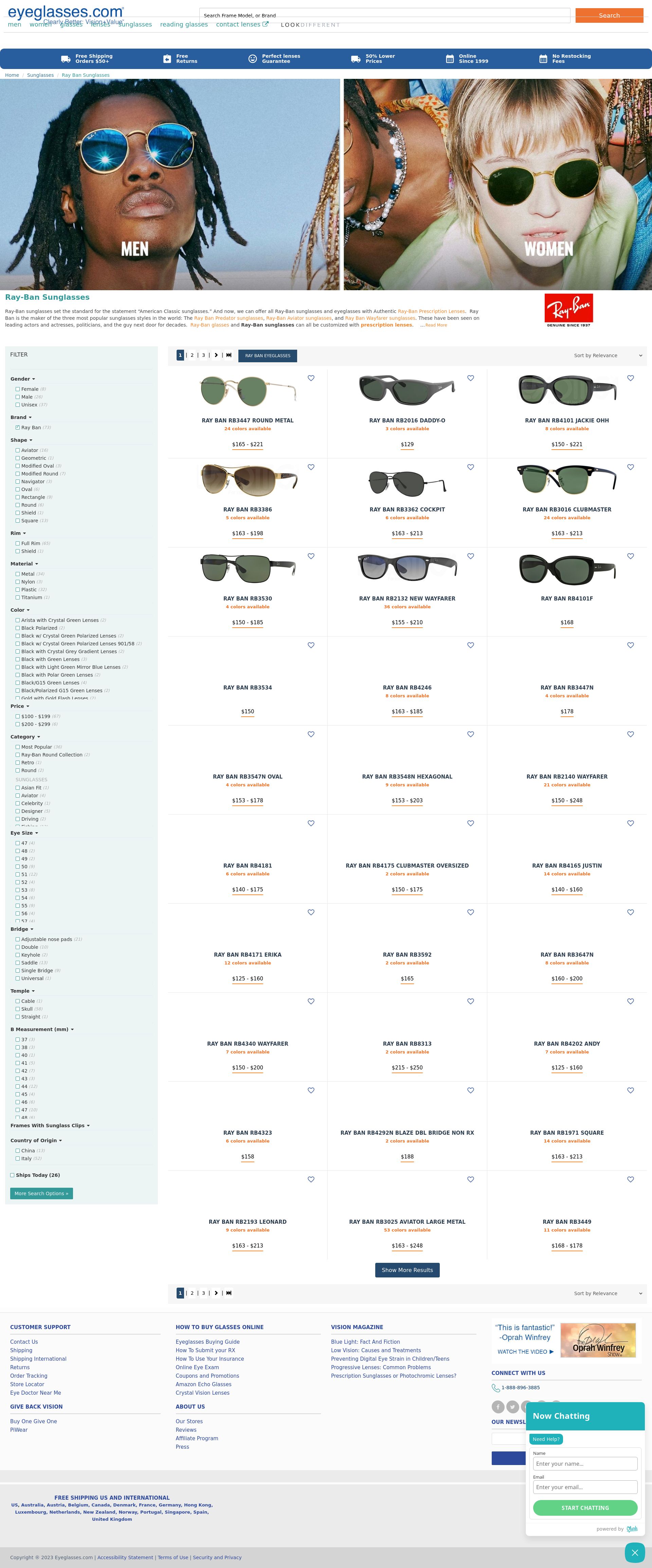This screenshot has width=652, height=1568.
Task: Open contact lenses navigation link
Action: click(242, 24)
